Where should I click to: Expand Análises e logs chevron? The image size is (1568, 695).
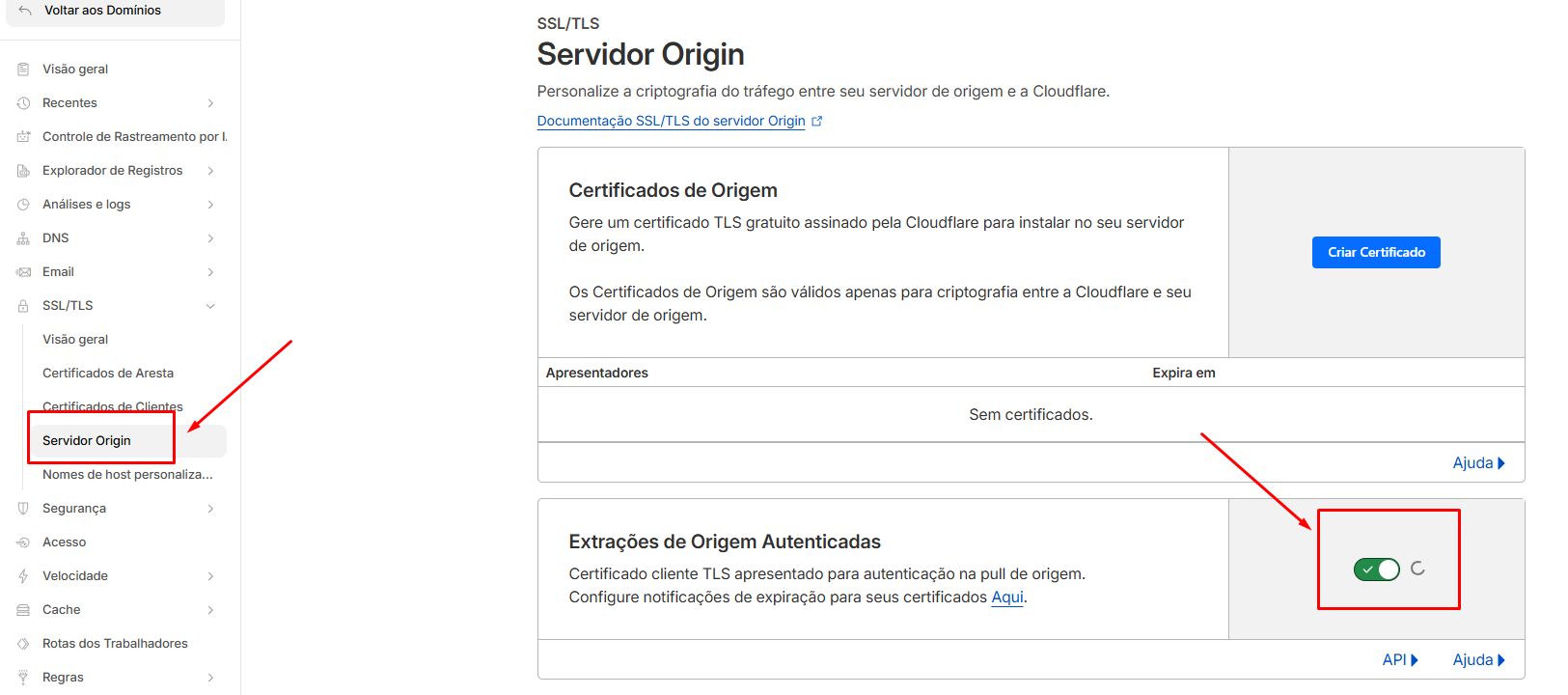210,205
